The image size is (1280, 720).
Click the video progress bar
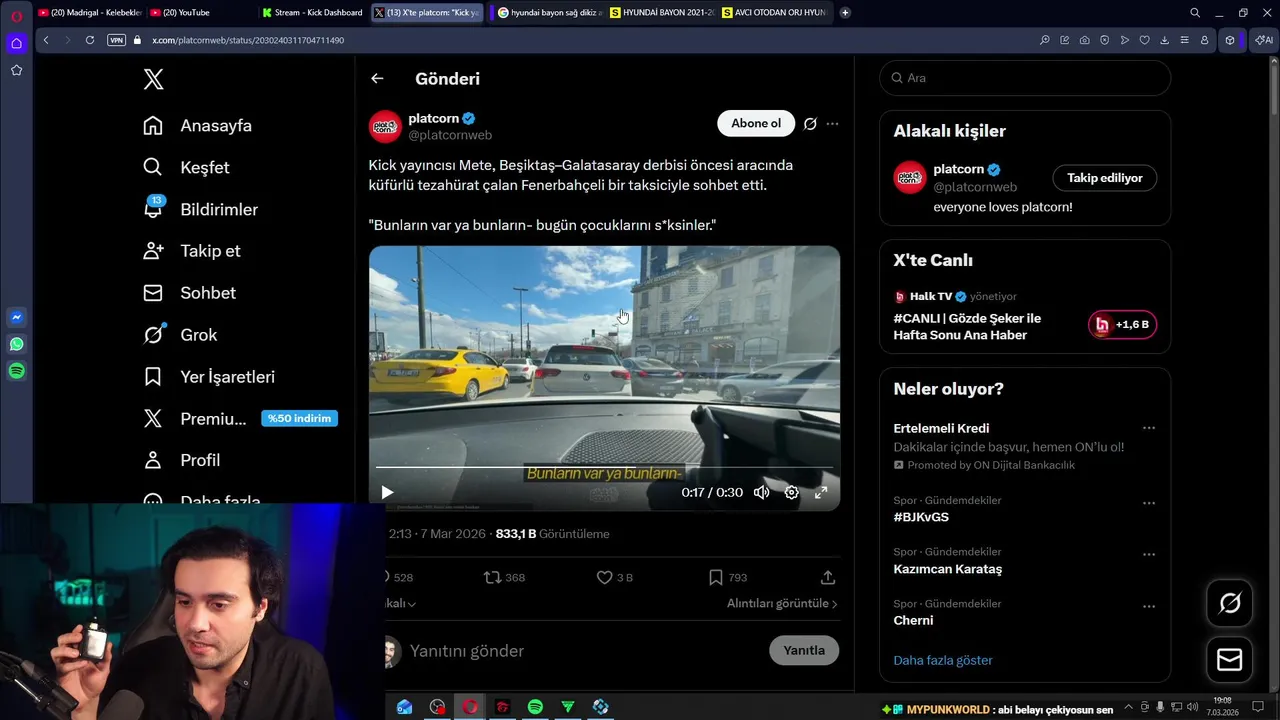click(604, 467)
